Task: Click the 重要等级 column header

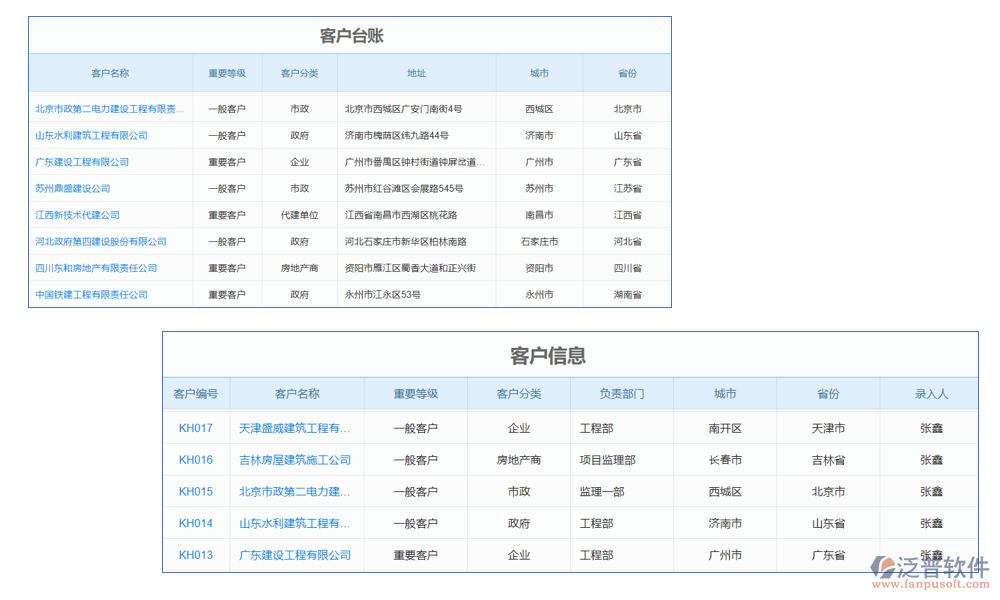Action: click(227, 73)
